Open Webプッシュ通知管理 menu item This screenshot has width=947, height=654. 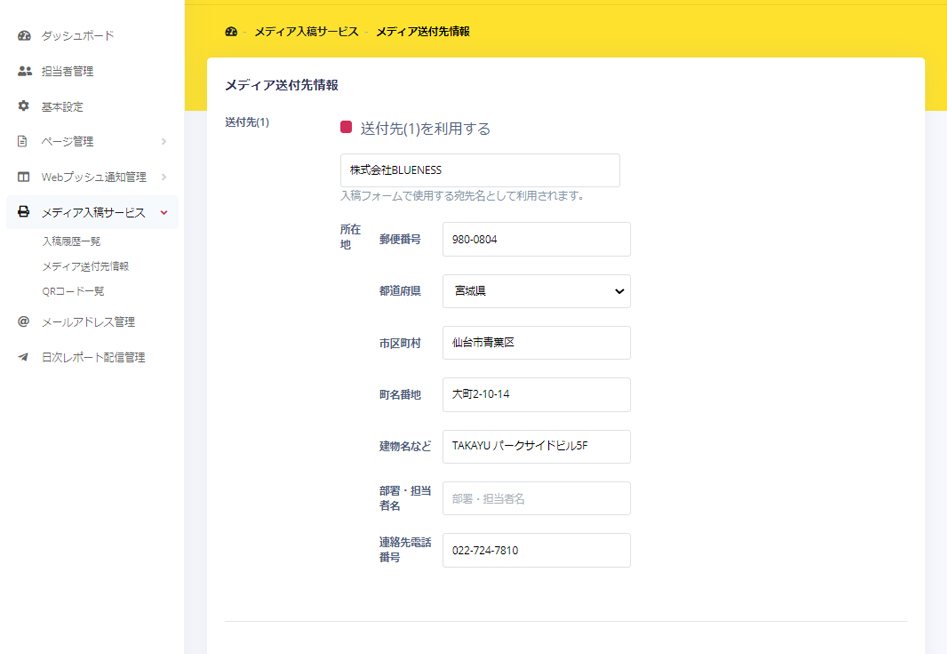click(92, 177)
